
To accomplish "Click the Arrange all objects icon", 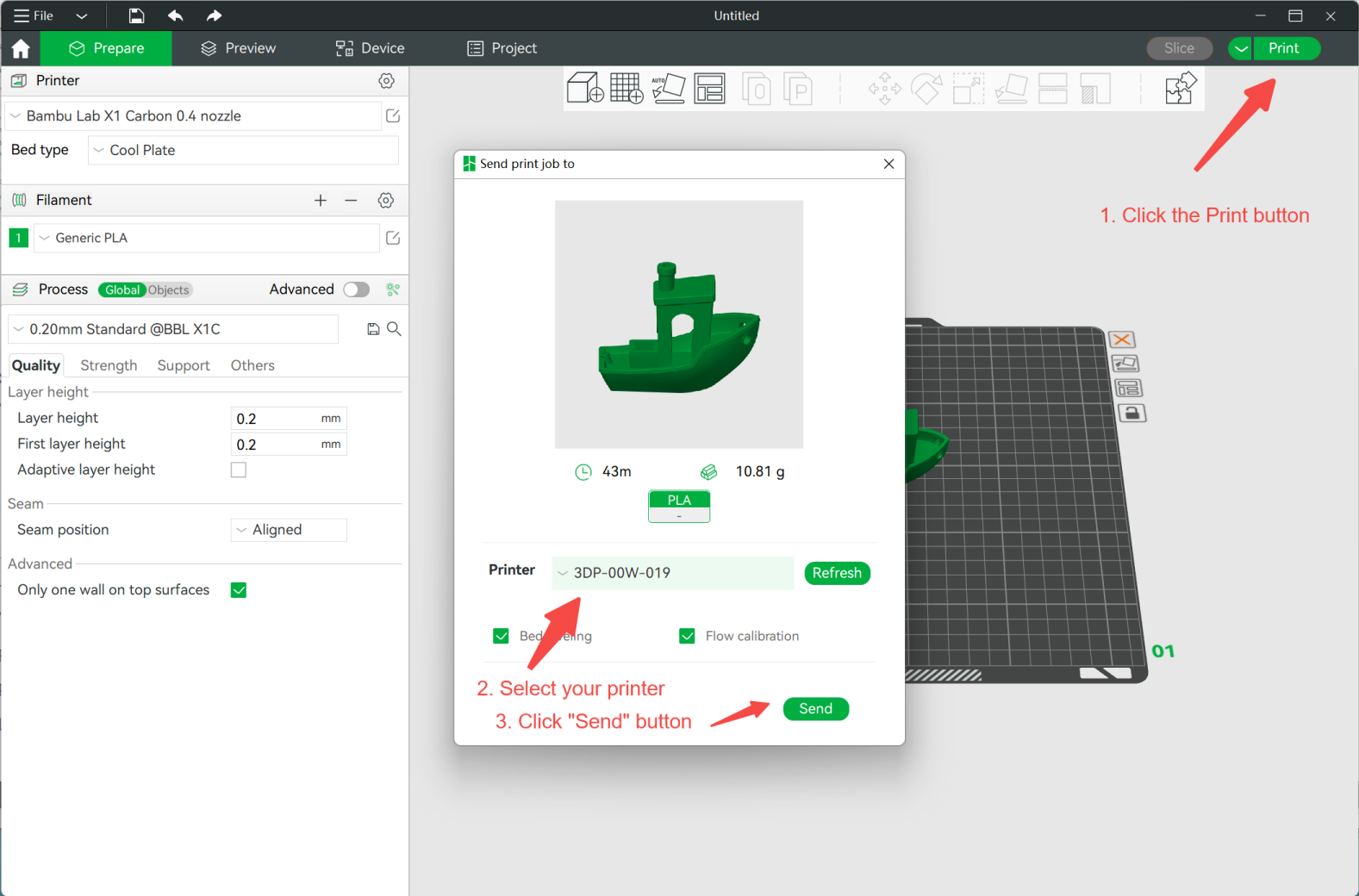I will (709, 88).
